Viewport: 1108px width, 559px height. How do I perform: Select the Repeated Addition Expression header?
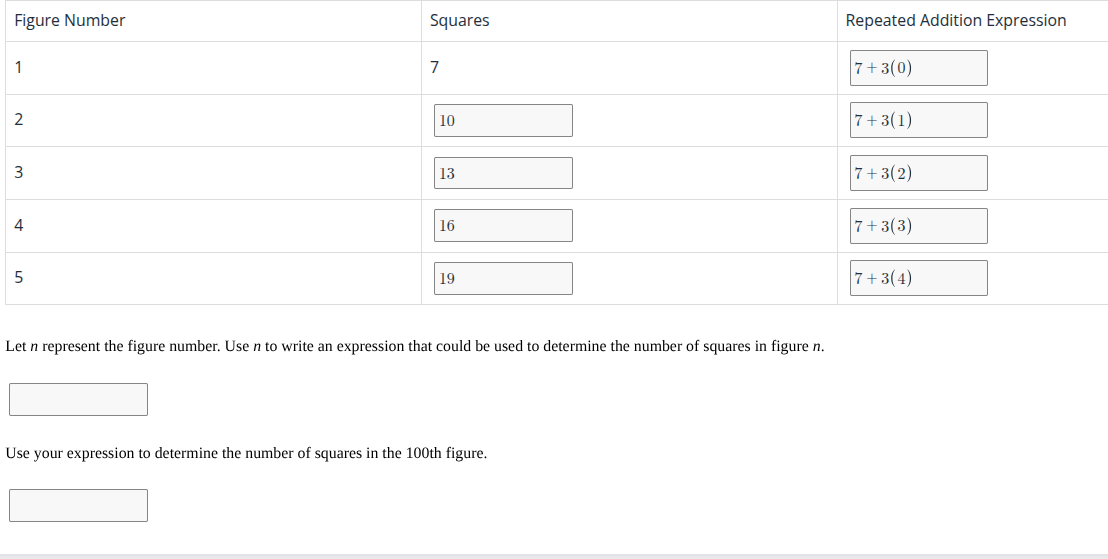point(955,21)
